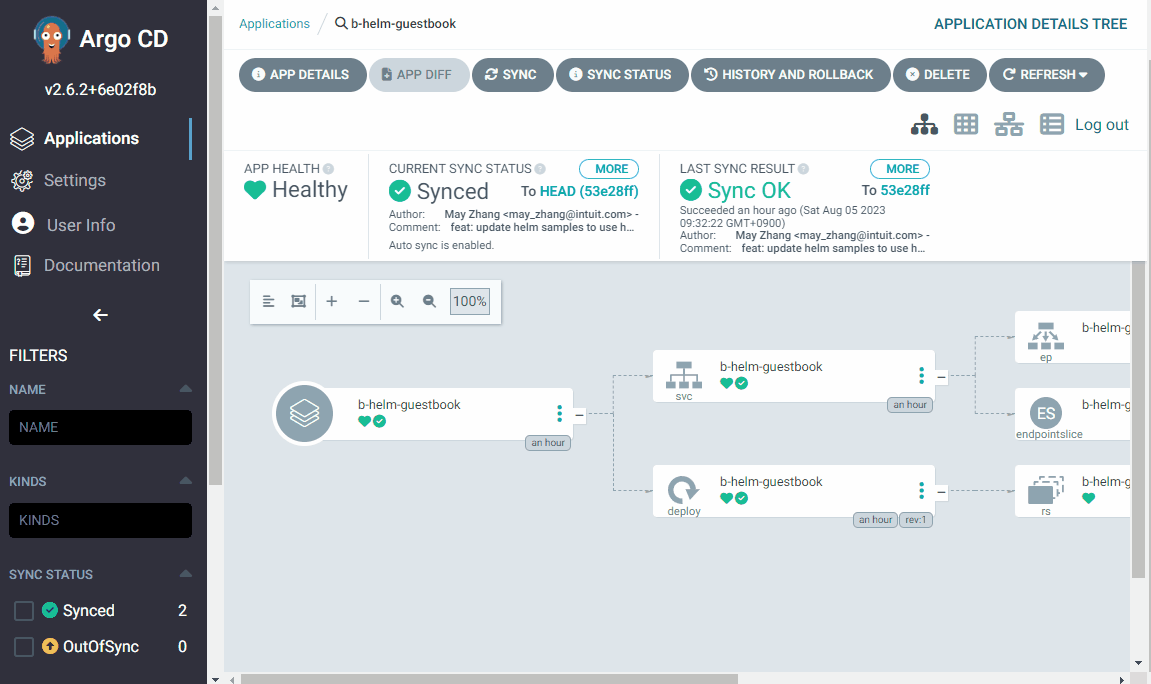Click the Sync OK status text
1151x684 pixels.
749,191
